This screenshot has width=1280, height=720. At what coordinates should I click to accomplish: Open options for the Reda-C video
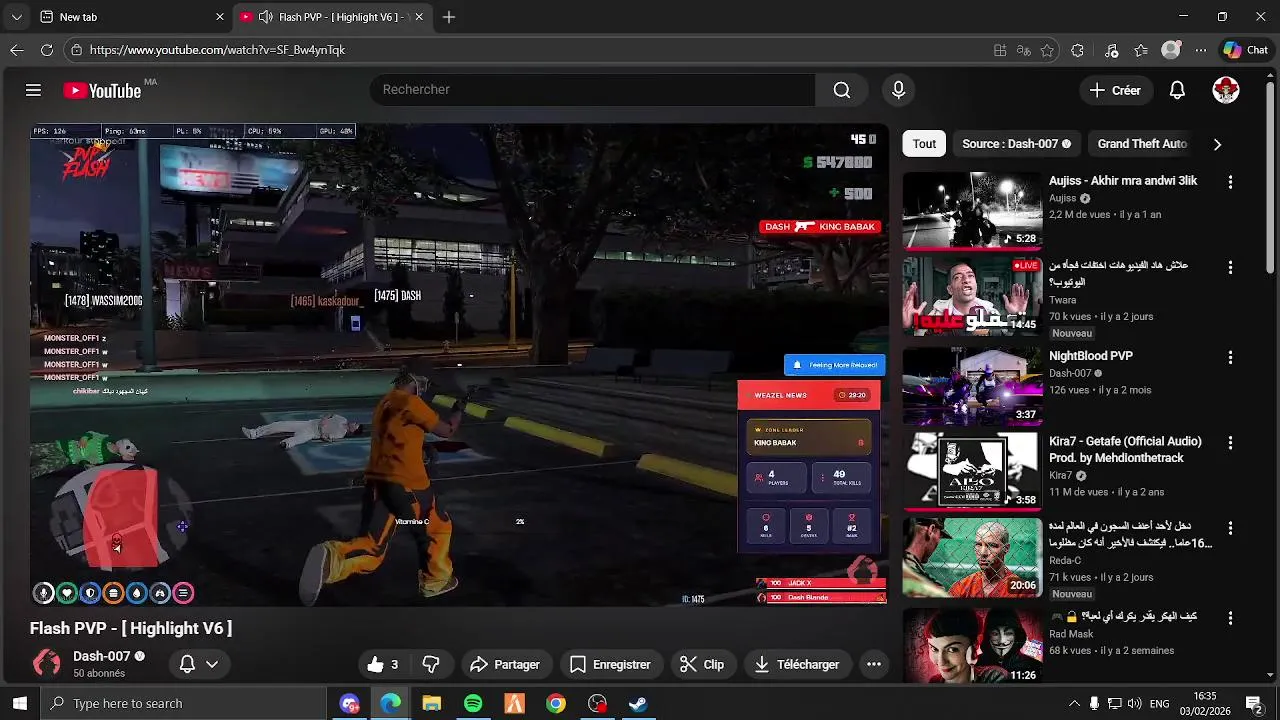tap(1230, 528)
